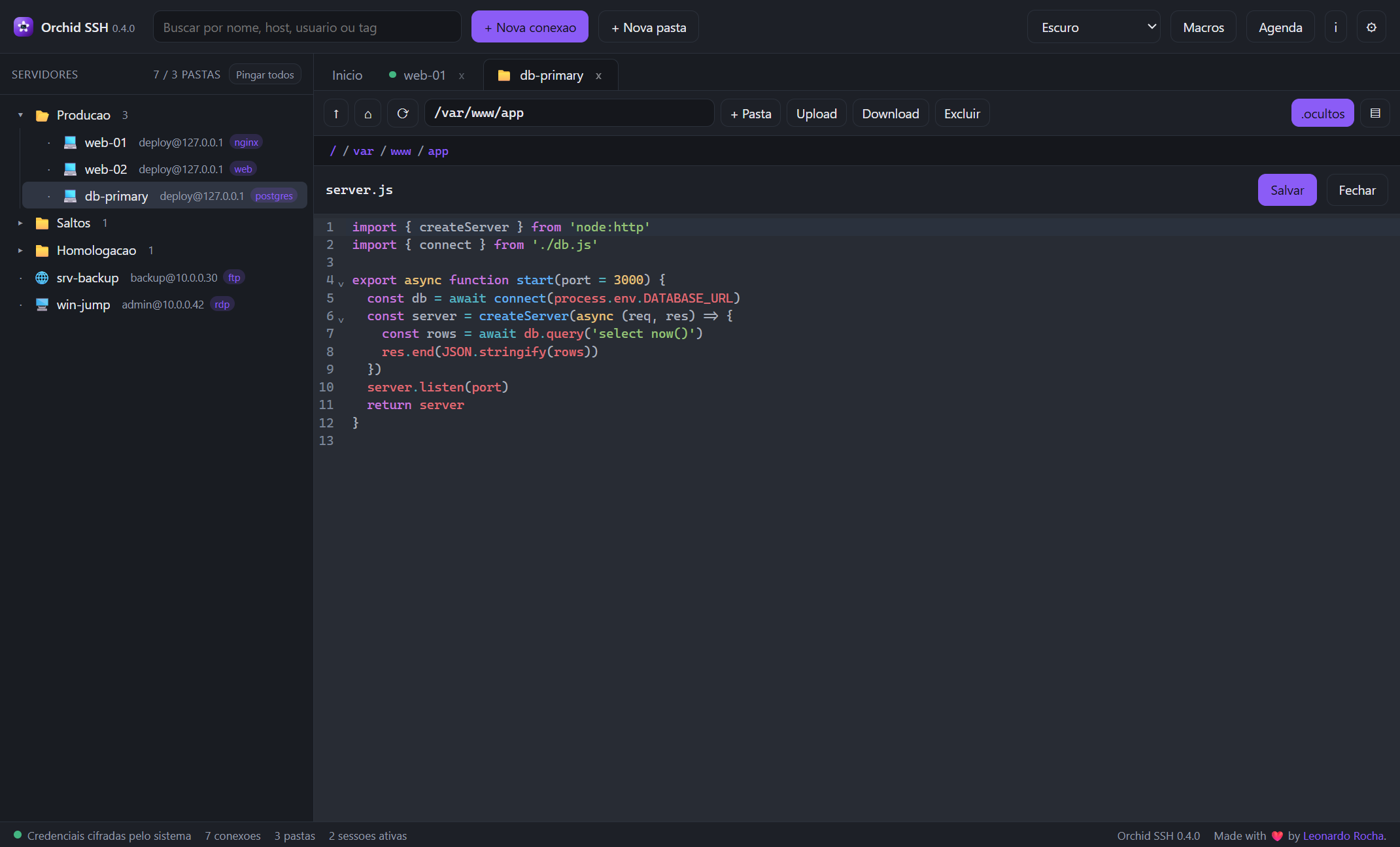The image size is (1400, 847).
Task: Click the srv-backup globe icon
Action: 42,277
